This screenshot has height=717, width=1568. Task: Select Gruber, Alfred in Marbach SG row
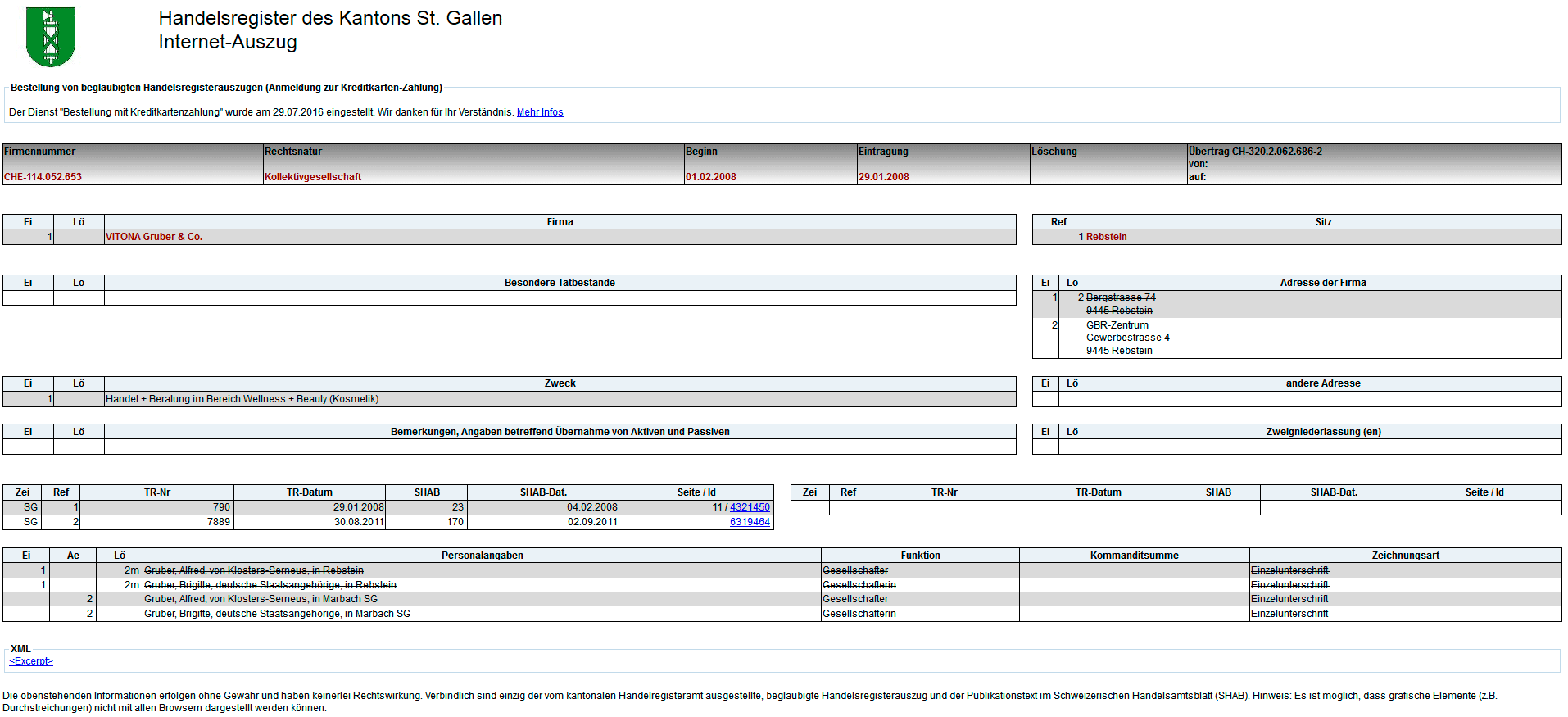pos(782,599)
